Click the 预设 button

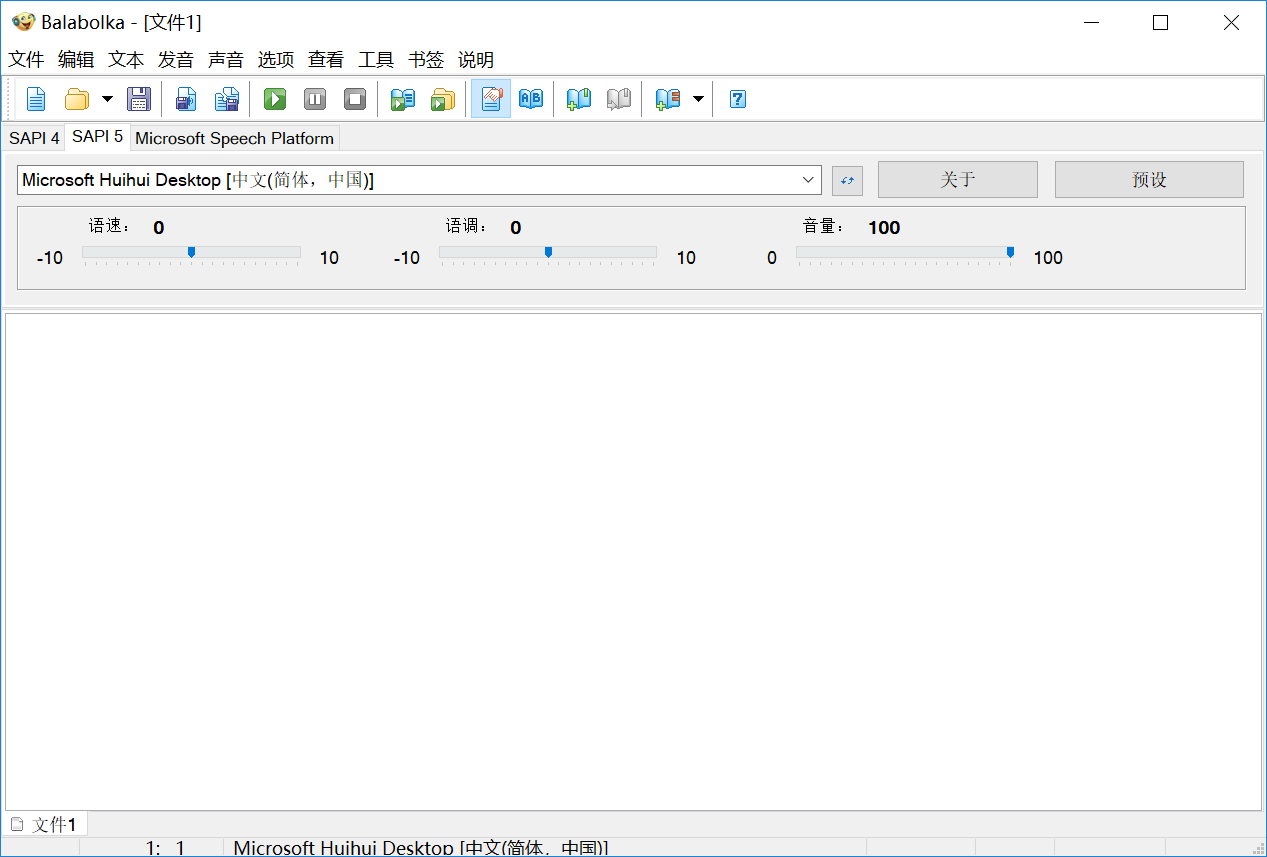(1149, 180)
